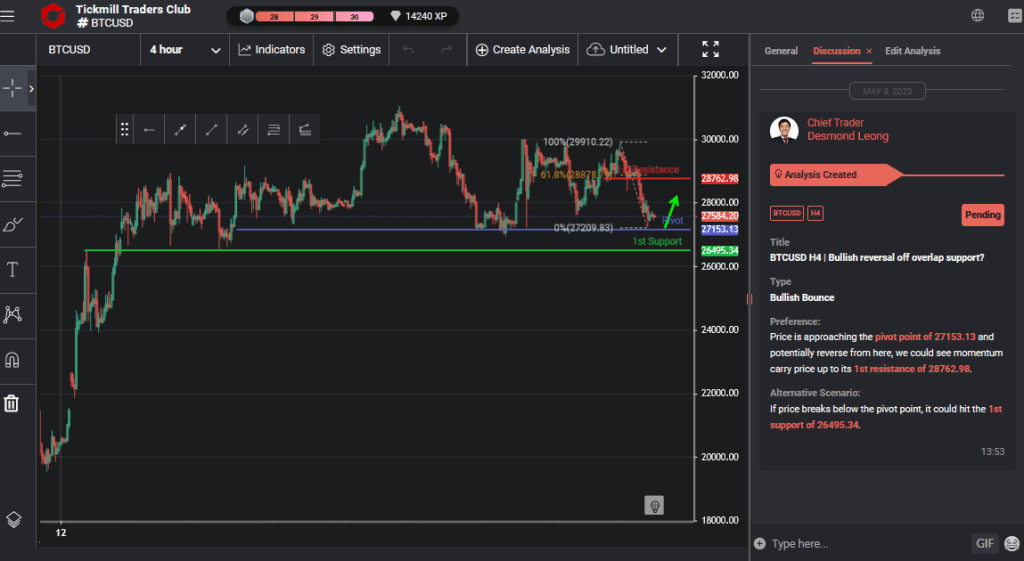Click the top-right panel layout icon
The width and height of the screenshot is (1024, 561).
click(x=1015, y=15)
